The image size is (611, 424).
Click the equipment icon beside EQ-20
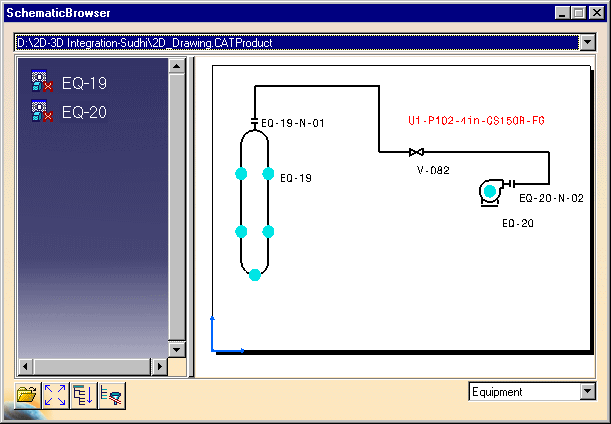pos(42,111)
